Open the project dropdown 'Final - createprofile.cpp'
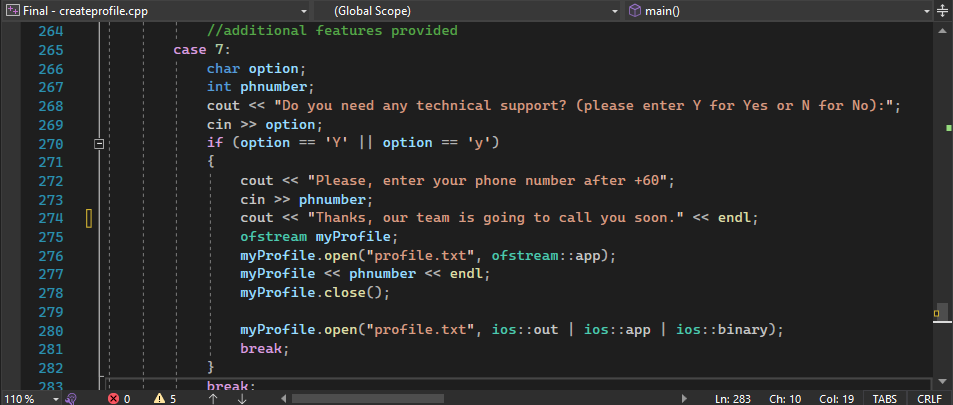 [x=157, y=11]
